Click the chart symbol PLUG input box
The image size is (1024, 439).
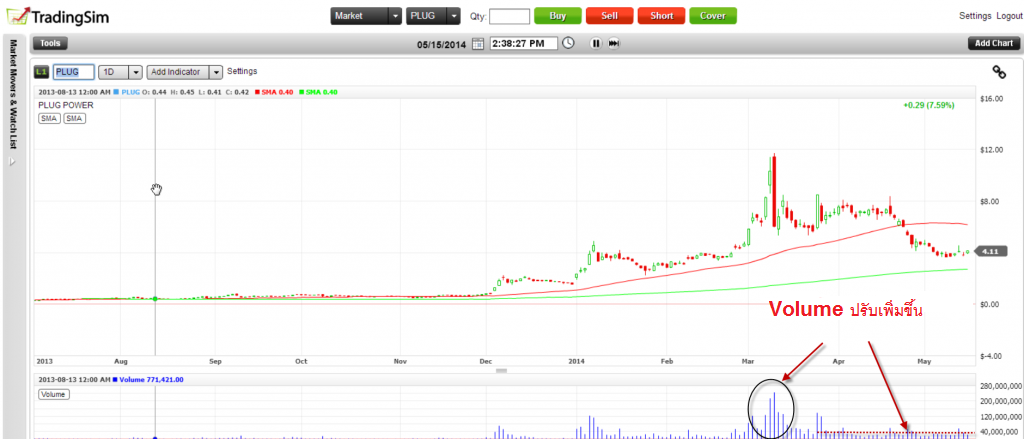click(74, 72)
